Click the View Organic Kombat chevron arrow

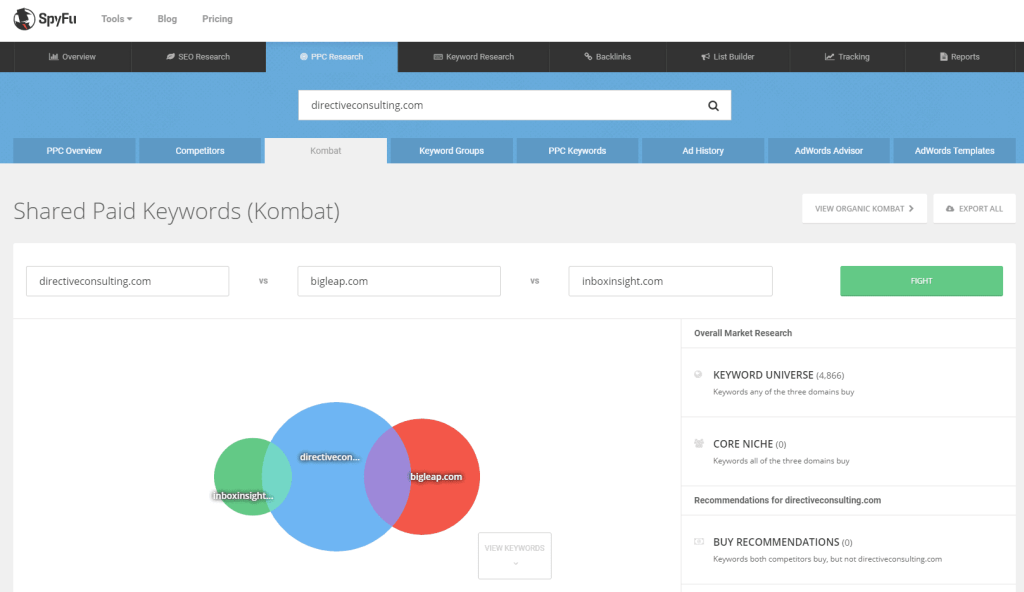tap(911, 208)
